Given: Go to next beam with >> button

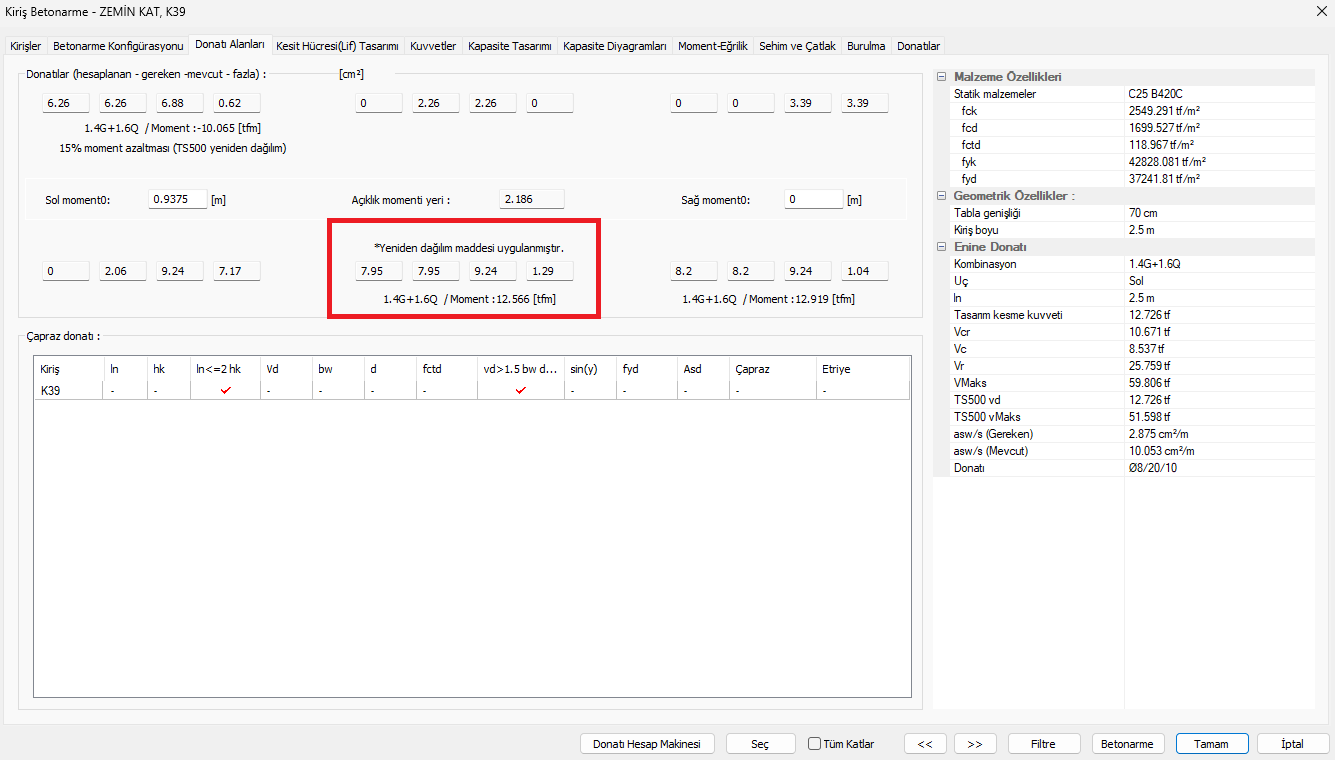Looking at the screenshot, I should tap(975, 744).
